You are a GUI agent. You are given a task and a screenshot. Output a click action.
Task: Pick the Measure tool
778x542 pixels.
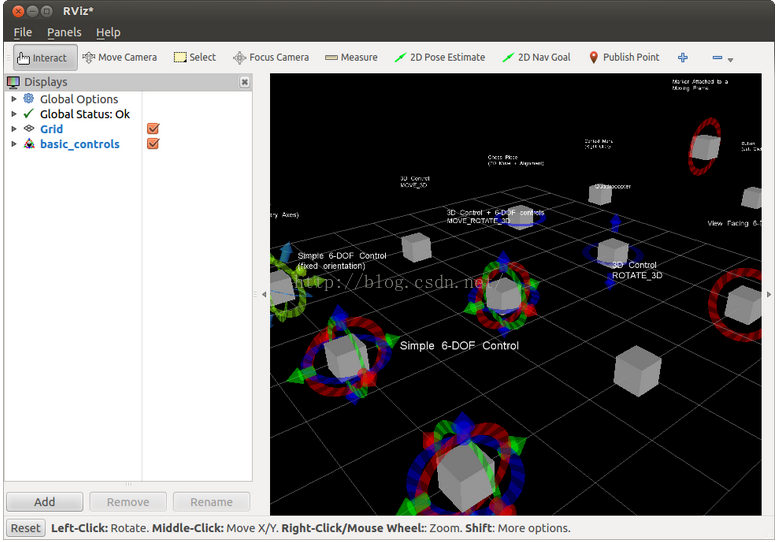(x=351, y=58)
